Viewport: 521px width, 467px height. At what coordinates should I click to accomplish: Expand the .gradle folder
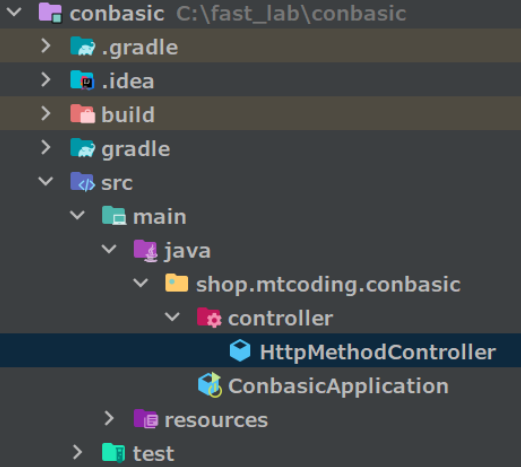[46, 46]
